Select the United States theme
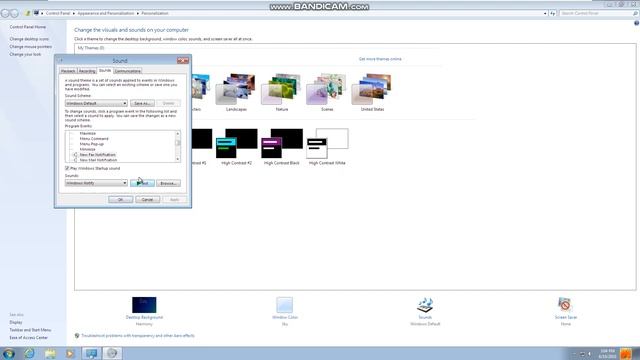Viewport: 640px width, 360px height. tap(372, 93)
